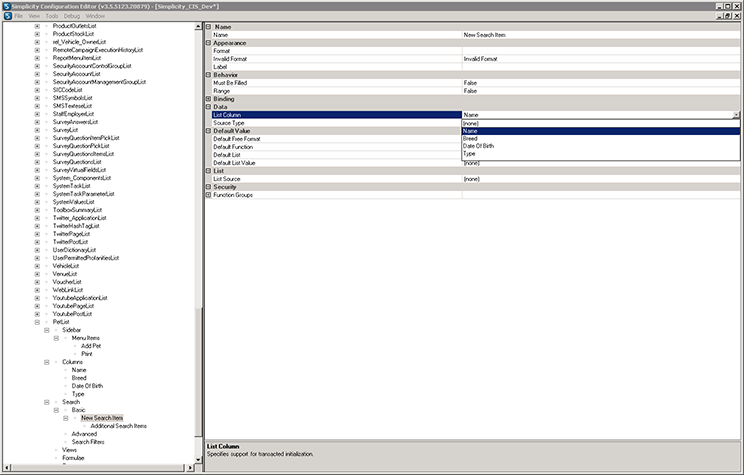Image resolution: width=744 pixels, height=475 pixels.
Task: Collapse the Behavior property category
Action: (x=208, y=75)
